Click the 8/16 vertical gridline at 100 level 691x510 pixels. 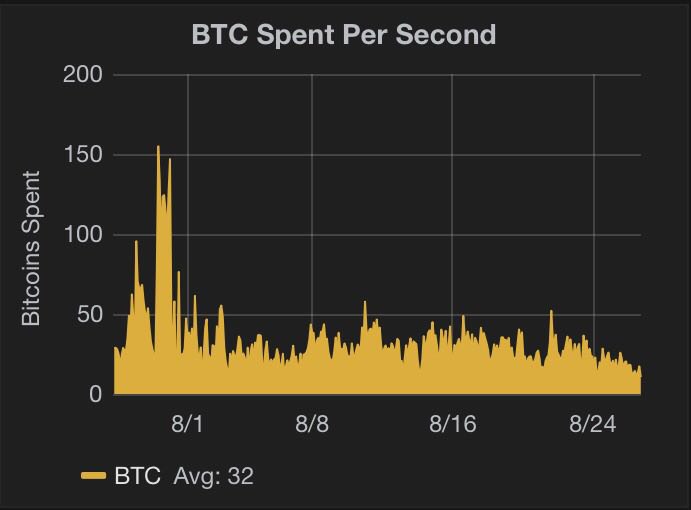452,235
